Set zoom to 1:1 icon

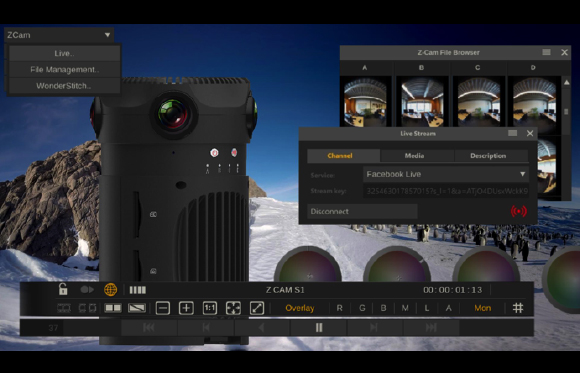(x=210, y=308)
